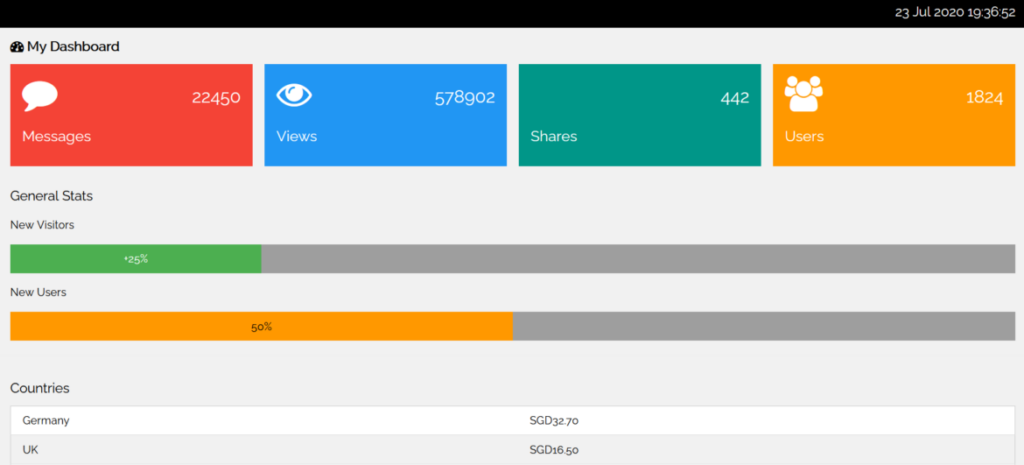This screenshot has width=1024, height=465.
Task: Click the 442 shares count
Action: point(735,98)
